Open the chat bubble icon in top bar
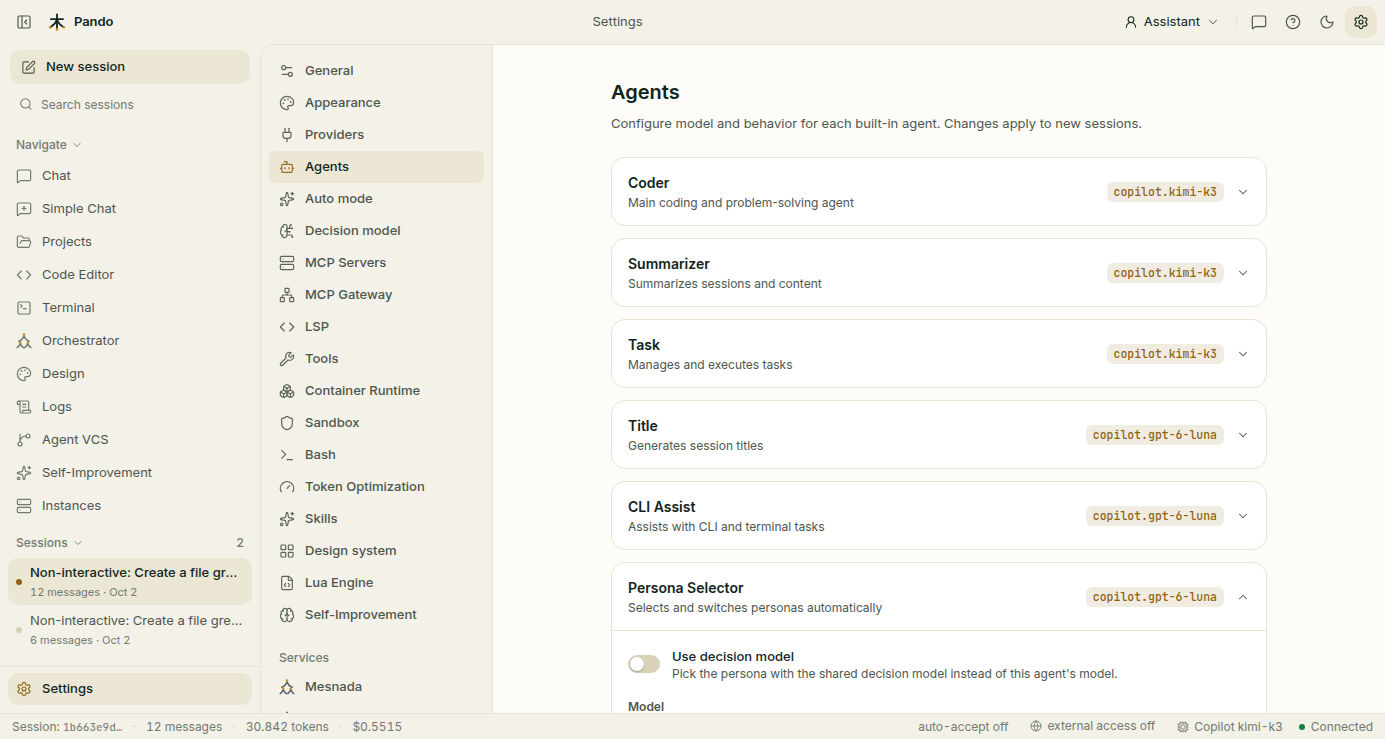 click(1259, 22)
